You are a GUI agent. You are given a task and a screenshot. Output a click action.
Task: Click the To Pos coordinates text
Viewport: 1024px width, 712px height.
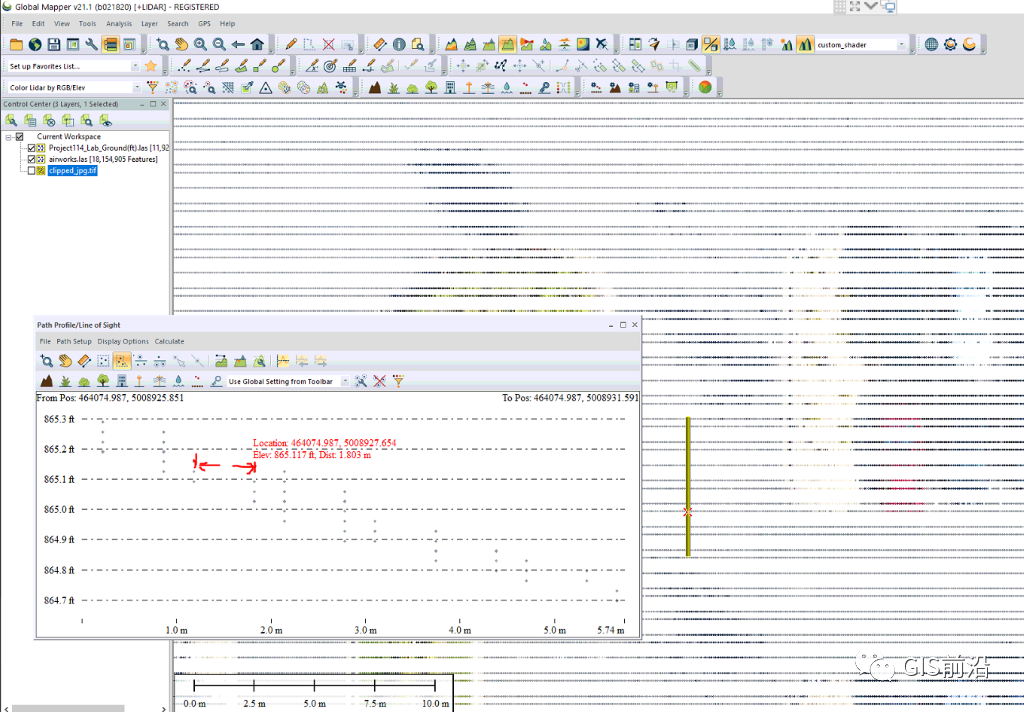(x=570, y=398)
